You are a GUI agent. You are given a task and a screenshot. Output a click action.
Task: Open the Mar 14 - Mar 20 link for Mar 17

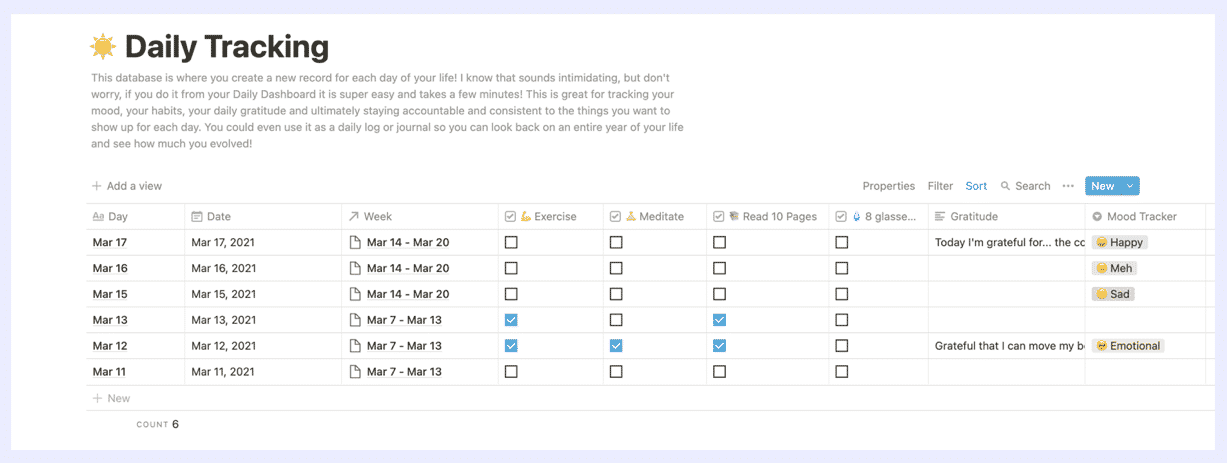[x=408, y=242]
